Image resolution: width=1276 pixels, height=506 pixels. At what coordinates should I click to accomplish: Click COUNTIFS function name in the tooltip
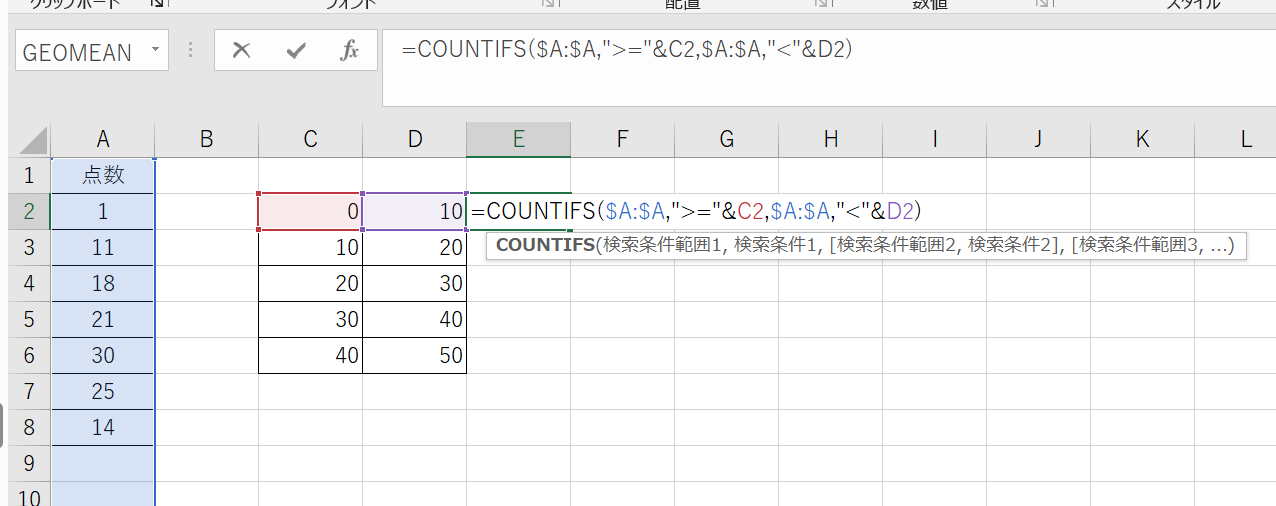tap(544, 245)
